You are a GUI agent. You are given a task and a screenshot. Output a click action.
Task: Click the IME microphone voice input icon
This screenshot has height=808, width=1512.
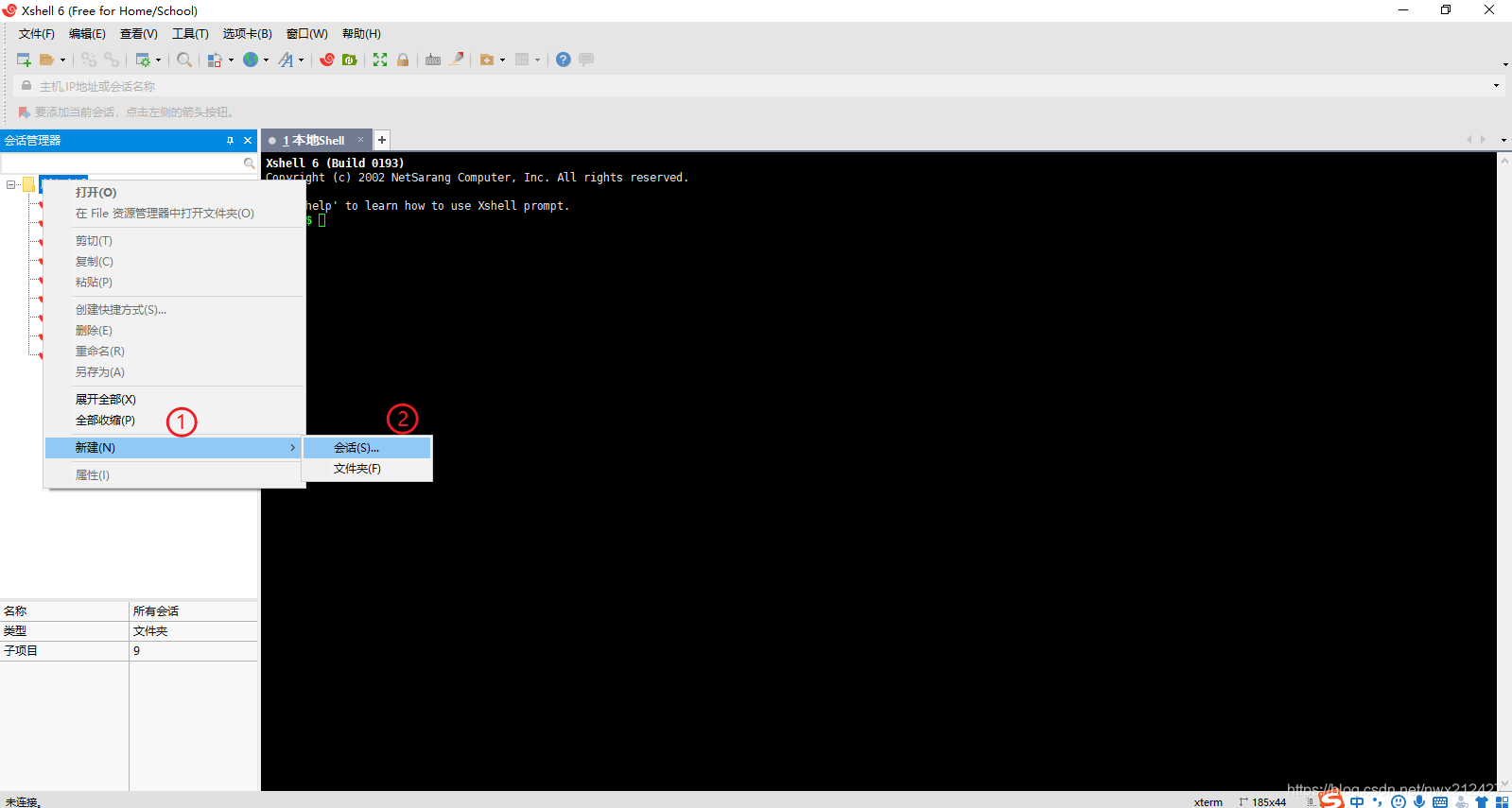[1419, 801]
